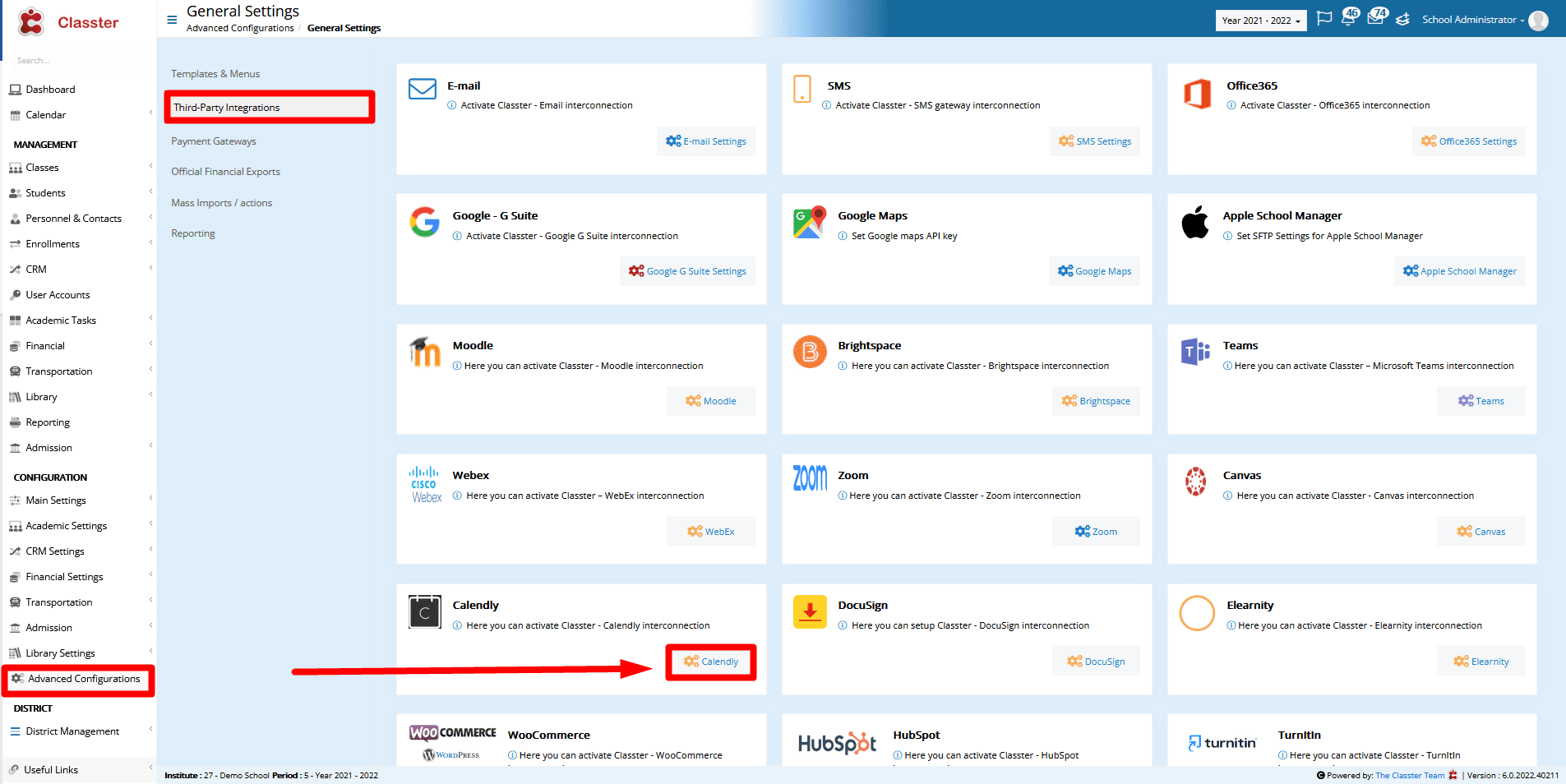Open Templates & Menus section

(215, 74)
